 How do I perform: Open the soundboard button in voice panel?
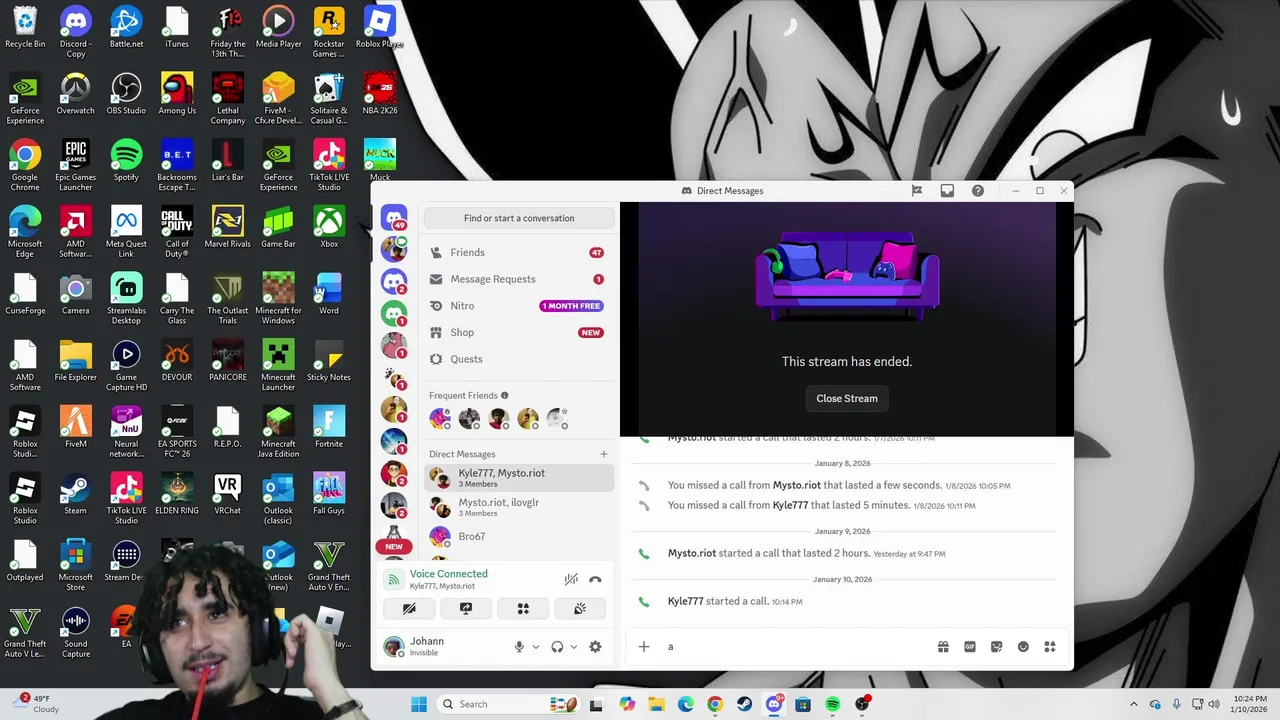click(x=580, y=608)
